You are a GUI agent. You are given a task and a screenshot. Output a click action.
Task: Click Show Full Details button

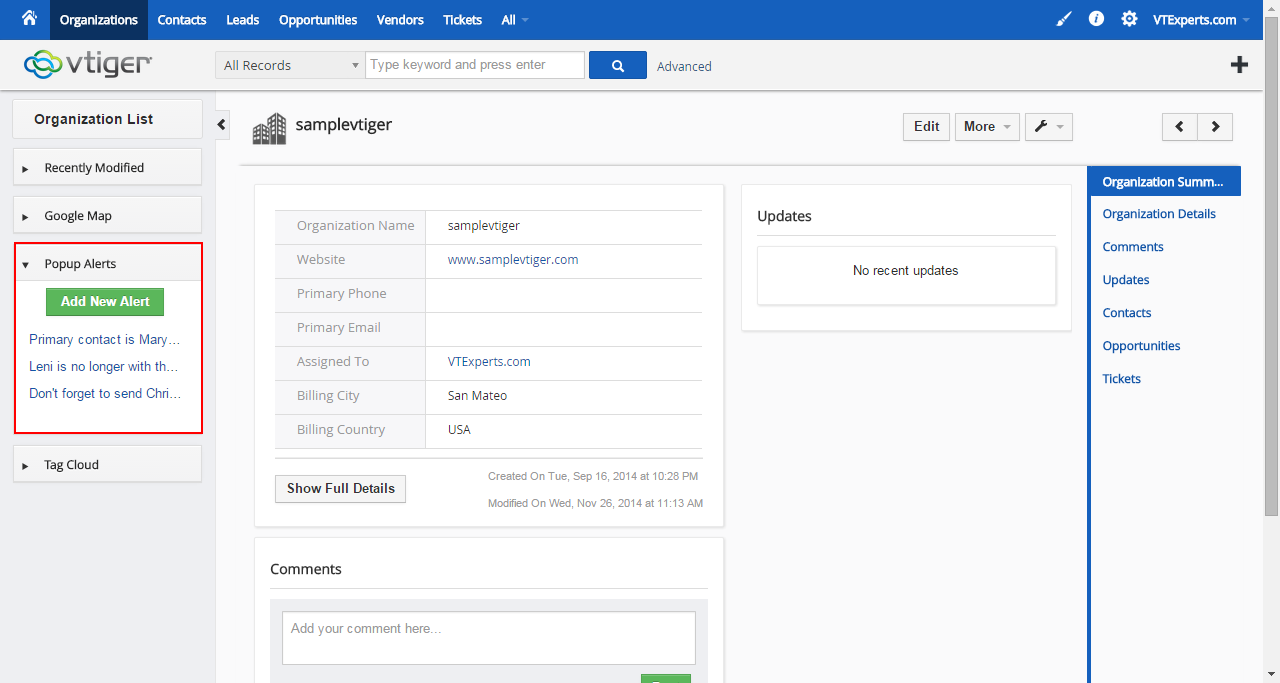[x=340, y=489]
